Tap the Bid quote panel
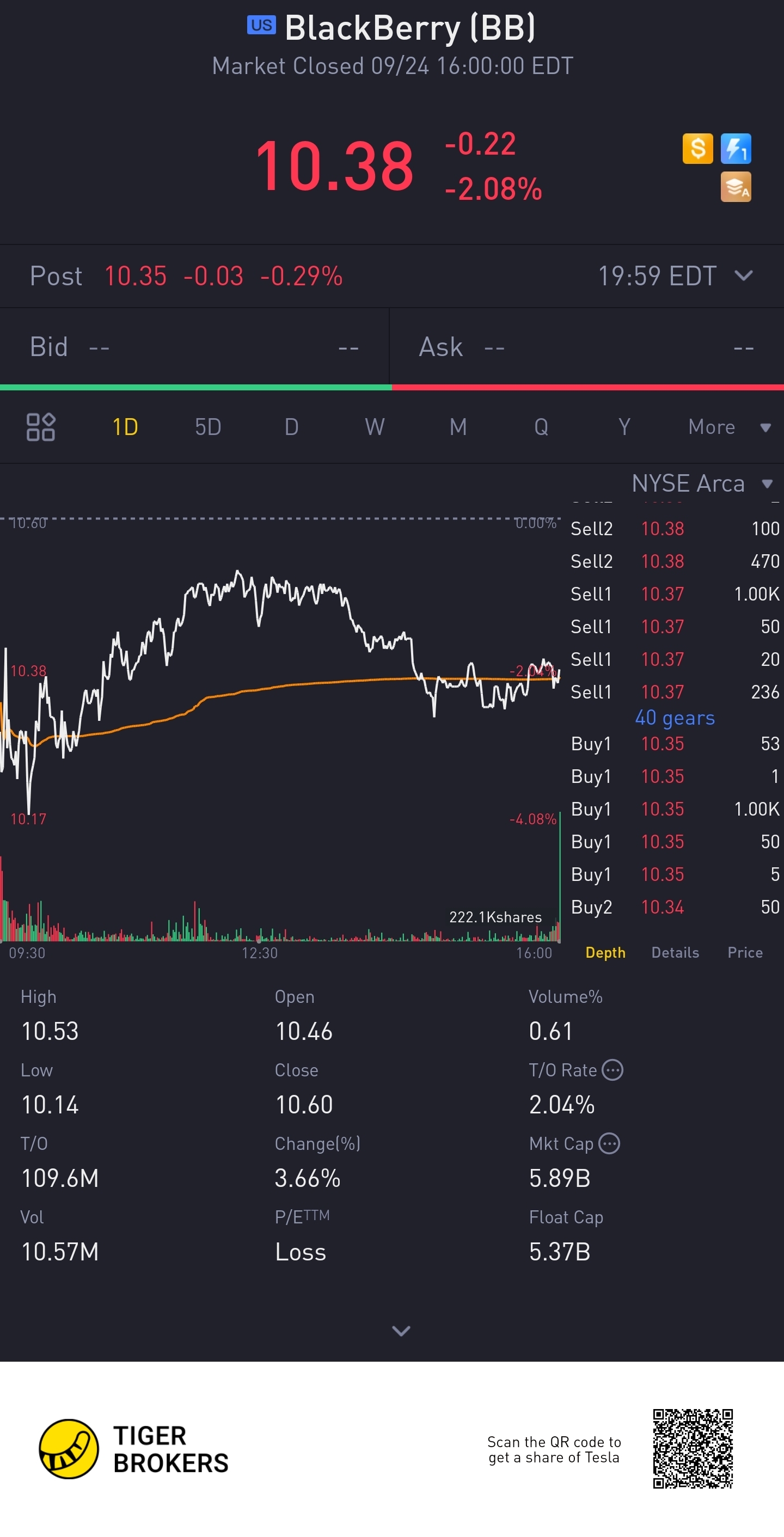The image size is (784, 1537). point(194,347)
